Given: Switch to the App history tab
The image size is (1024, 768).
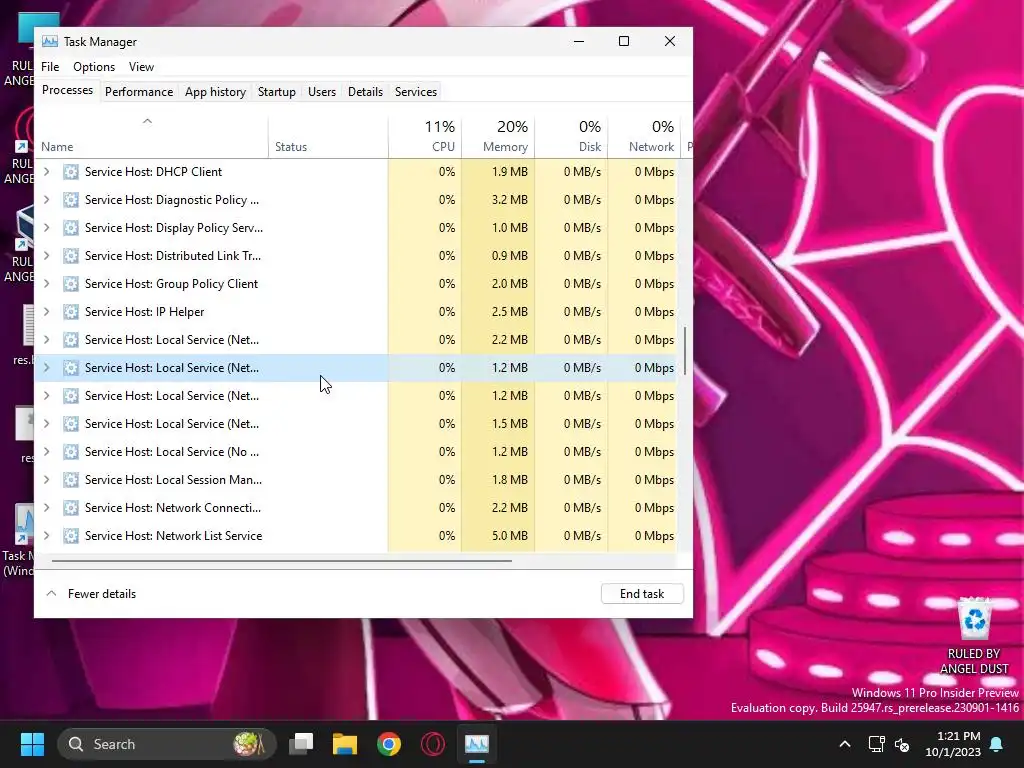Looking at the screenshot, I should point(216,91).
